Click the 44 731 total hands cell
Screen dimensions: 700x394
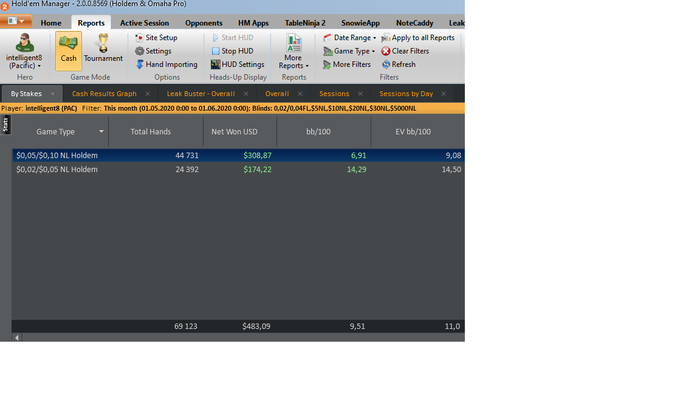pos(187,155)
